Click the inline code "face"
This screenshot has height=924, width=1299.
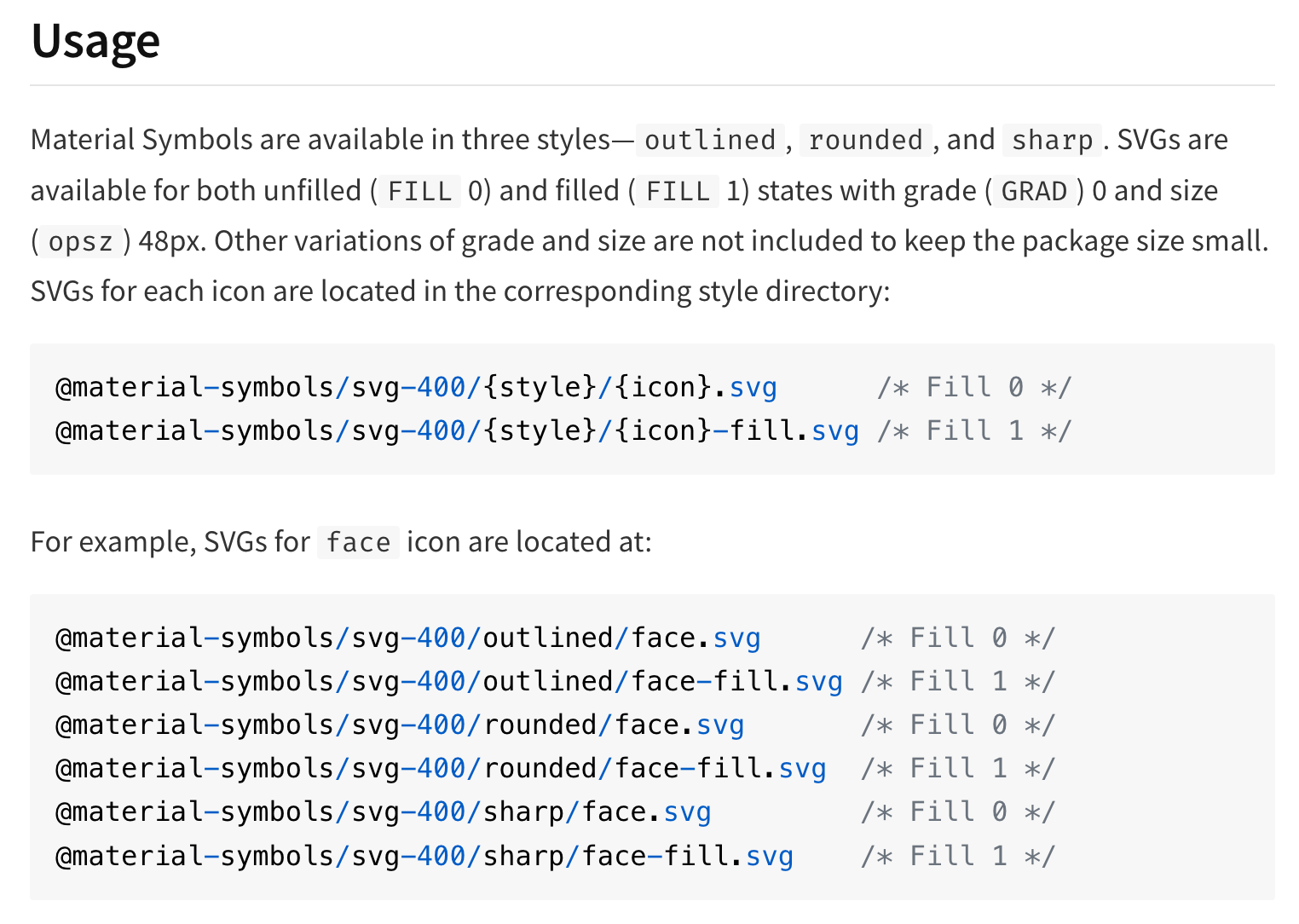tap(358, 542)
